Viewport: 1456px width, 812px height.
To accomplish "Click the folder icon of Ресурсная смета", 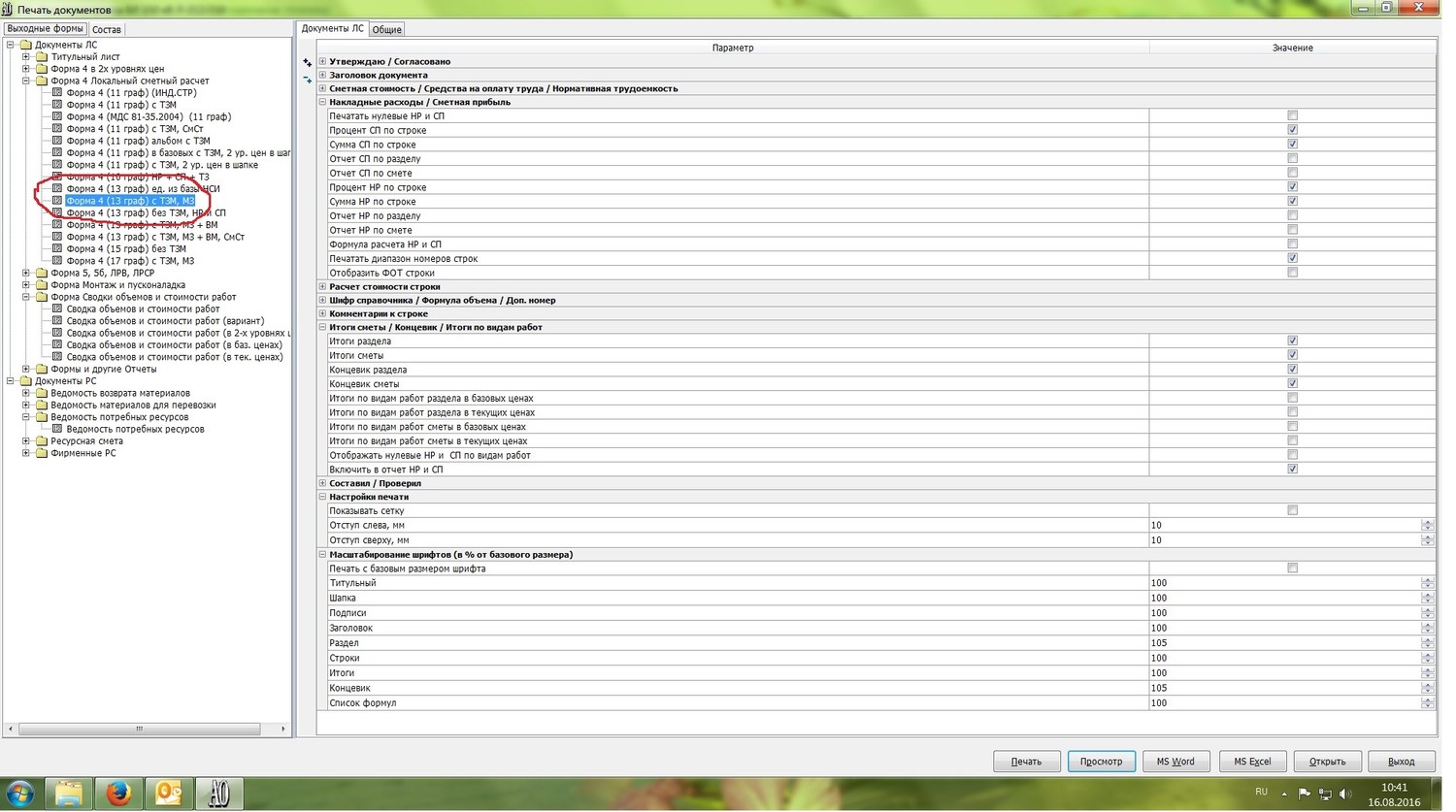I will pyautogui.click(x=42, y=441).
